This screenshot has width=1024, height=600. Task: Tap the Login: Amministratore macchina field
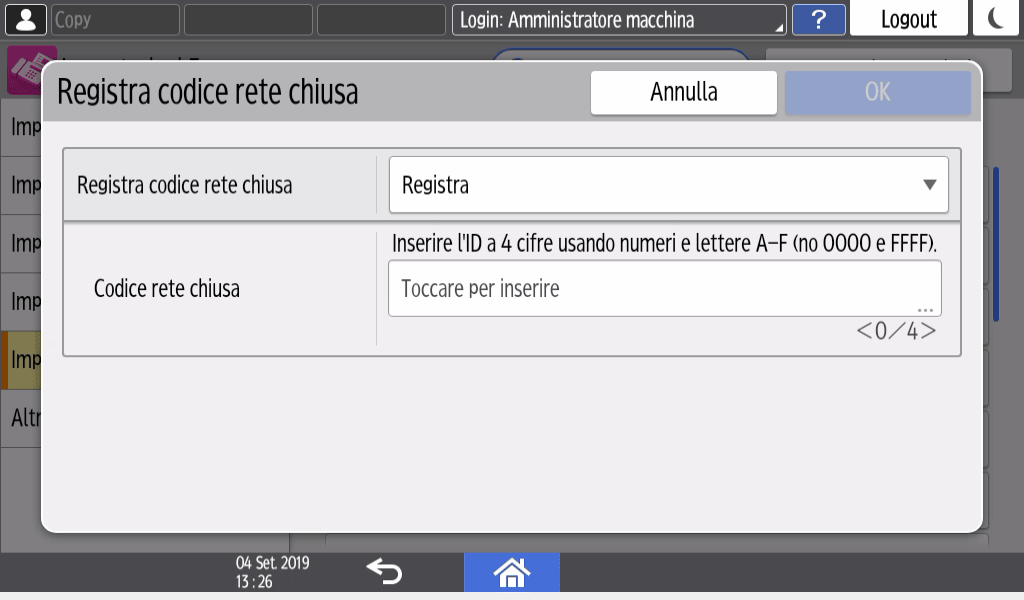pyautogui.click(x=619, y=20)
